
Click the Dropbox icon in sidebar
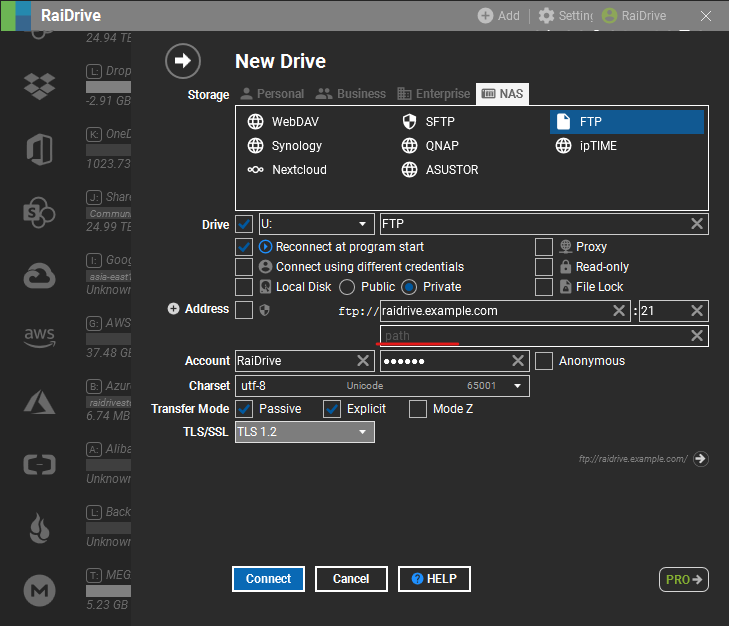tap(39, 85)
